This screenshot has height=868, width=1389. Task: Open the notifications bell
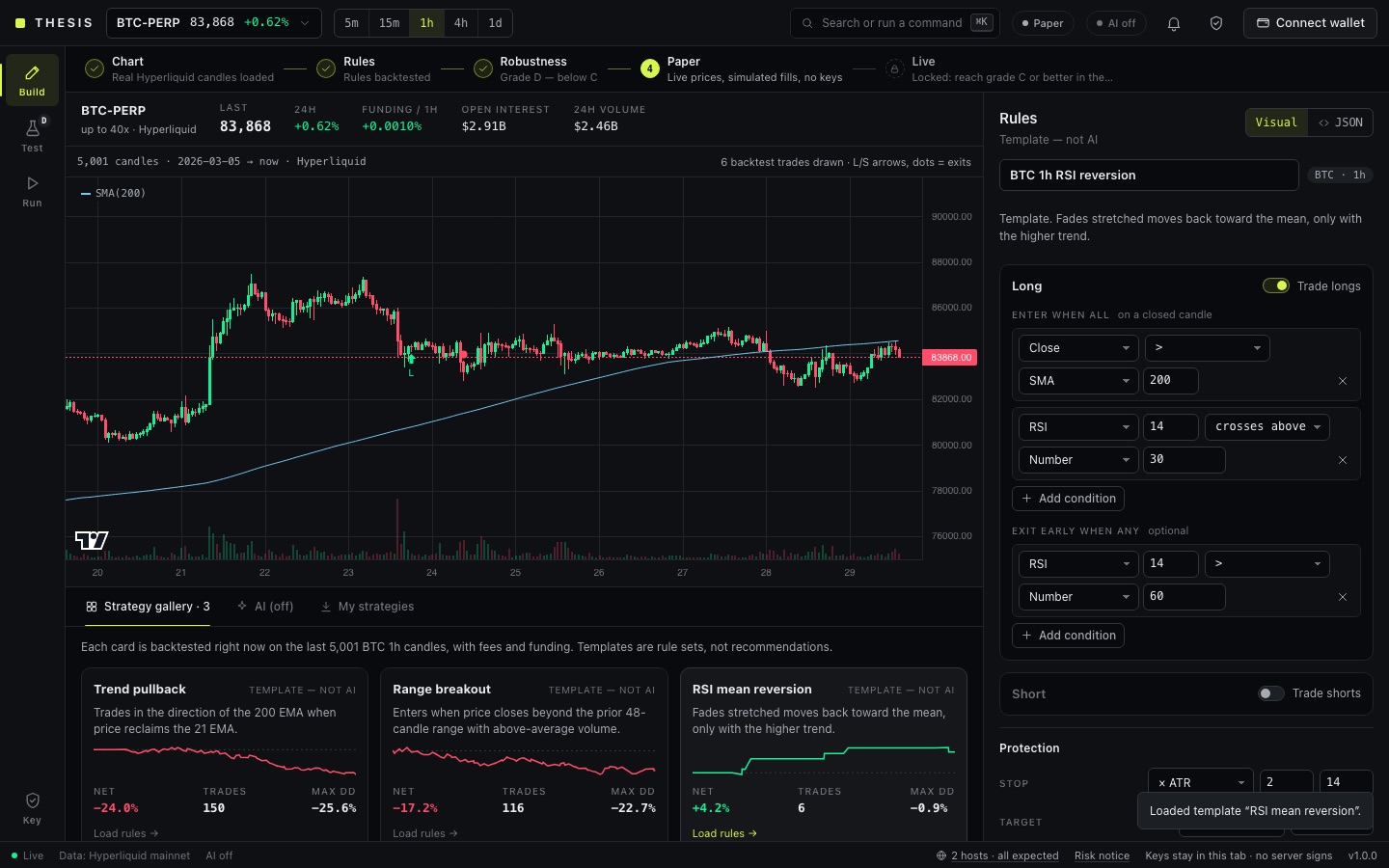click(1174, 23)
